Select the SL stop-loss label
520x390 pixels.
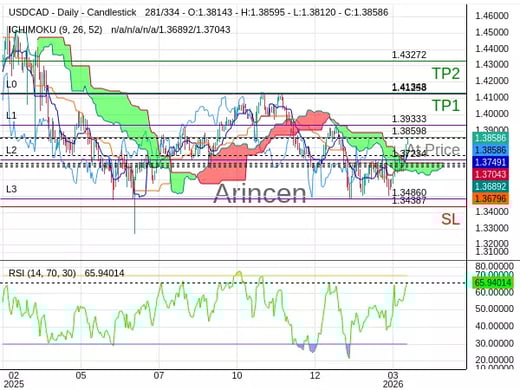(450, 219)
